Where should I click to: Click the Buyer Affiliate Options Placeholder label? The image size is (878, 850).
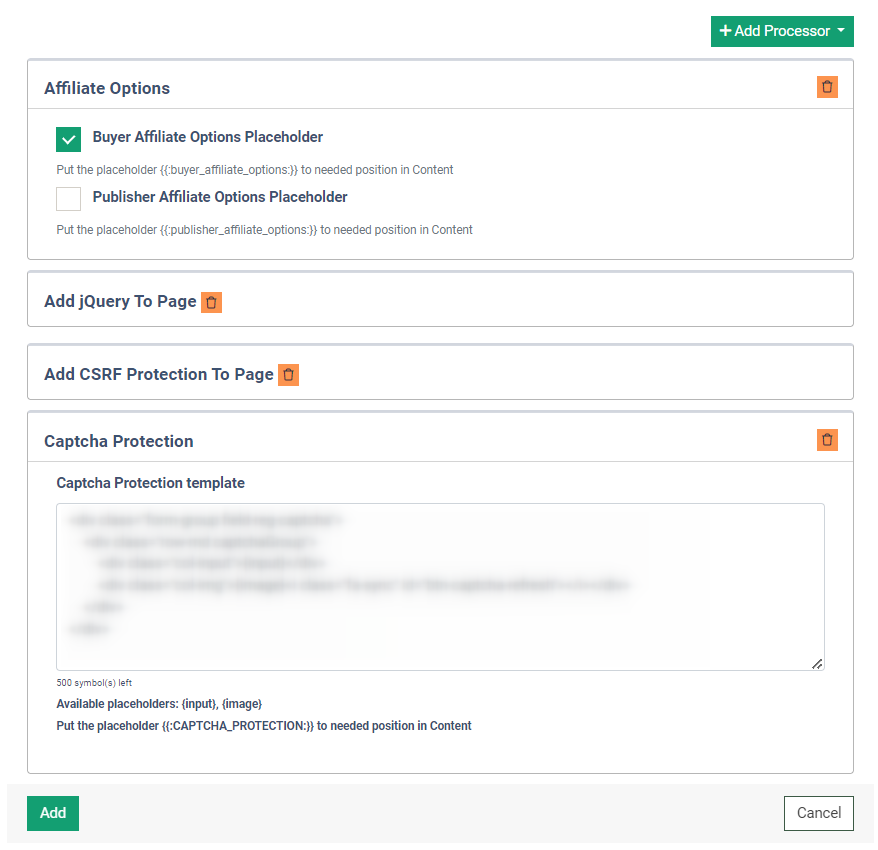tap(208, 137)
